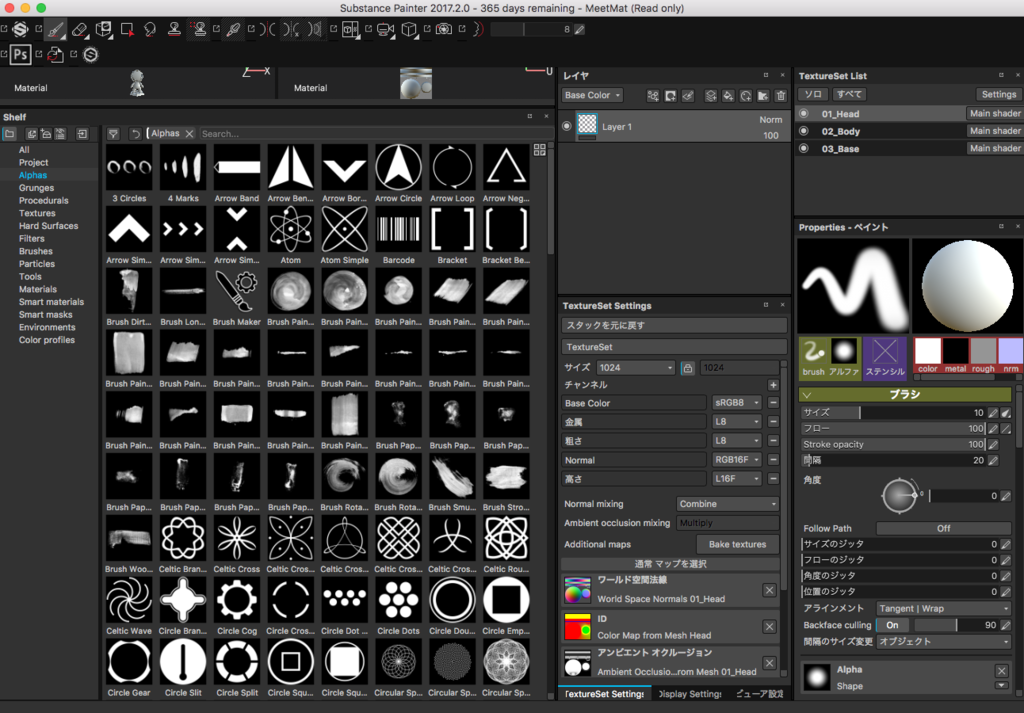Open Main shader for 01_Head
This screenshot has width=1024, height=713.
[x=994, y=114]
